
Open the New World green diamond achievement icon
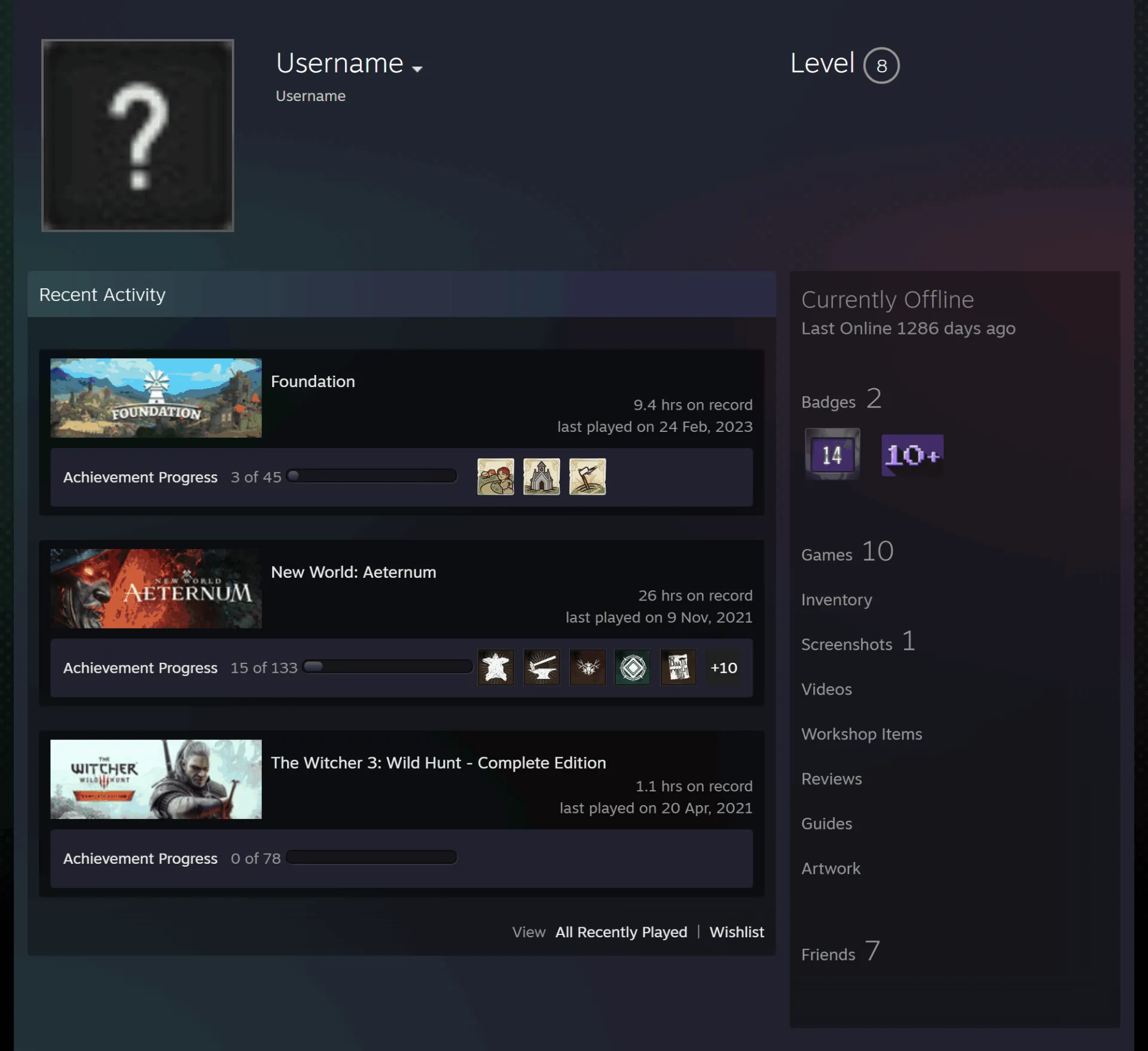633,667
